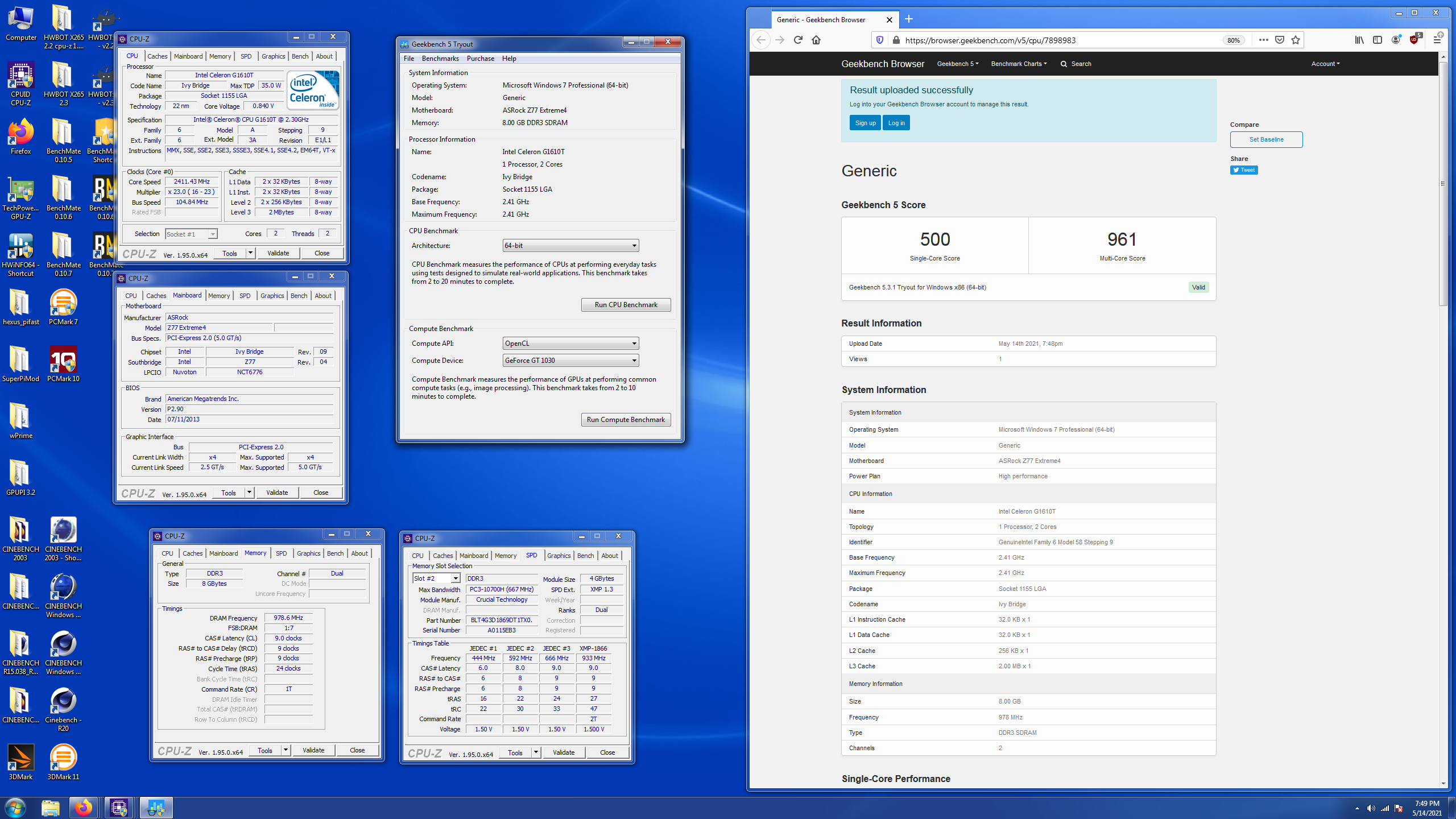This screenshot has height=819, width=1456.
Task: Click Search in Geekbench Browser navbar
Action: pyautogui.click(x=1076, y=64)
